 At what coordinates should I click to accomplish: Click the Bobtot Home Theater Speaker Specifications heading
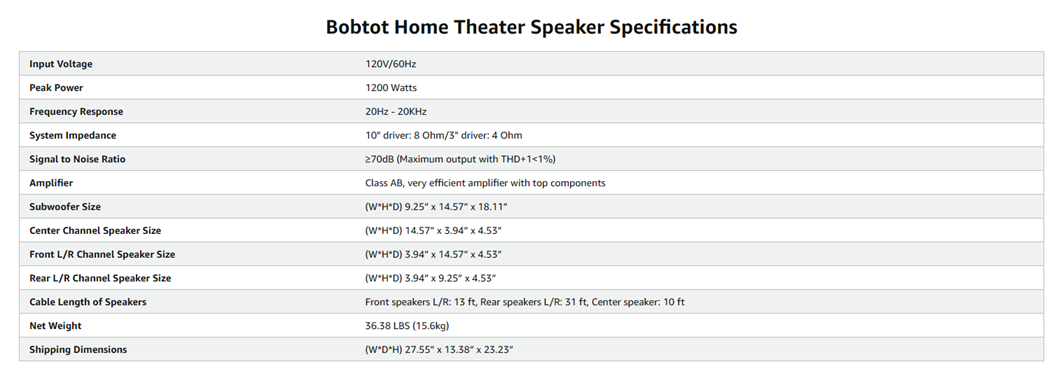coord(531,27)
